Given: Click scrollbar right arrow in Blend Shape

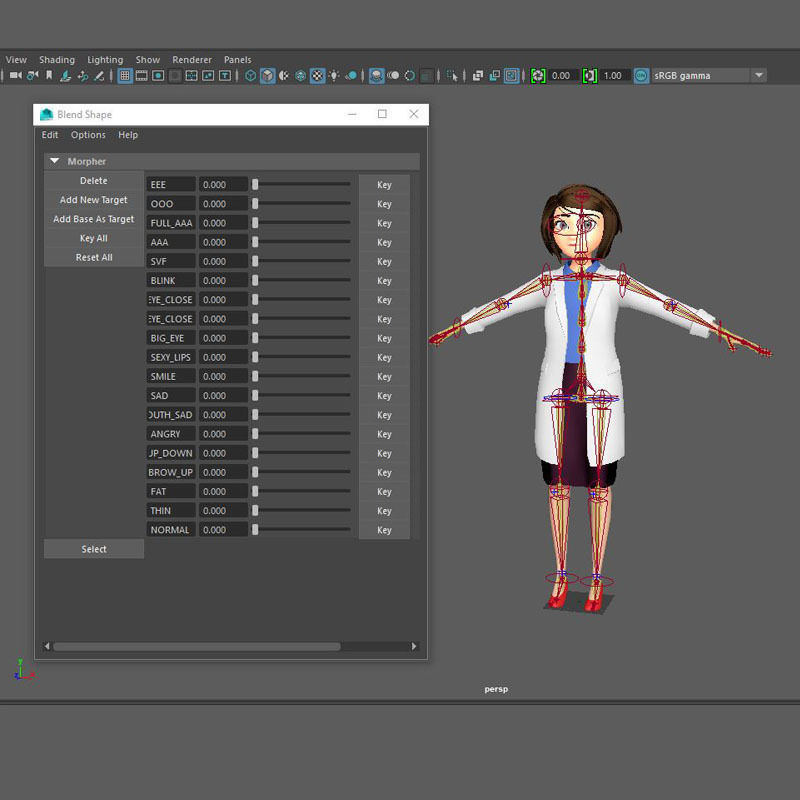Looking at the screenshot, I should tap(414, 646).
